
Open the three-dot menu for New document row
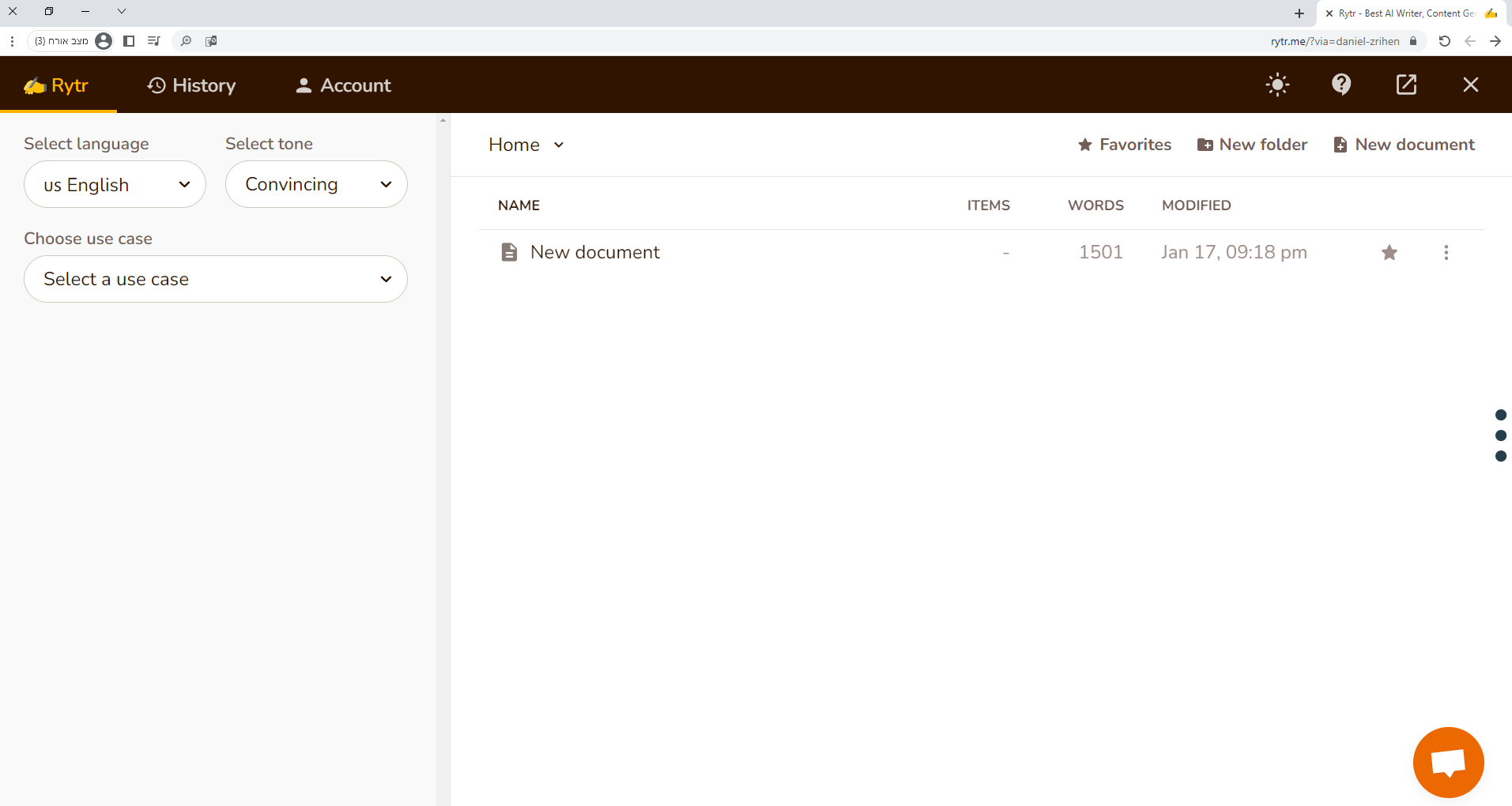[1446, 253]
